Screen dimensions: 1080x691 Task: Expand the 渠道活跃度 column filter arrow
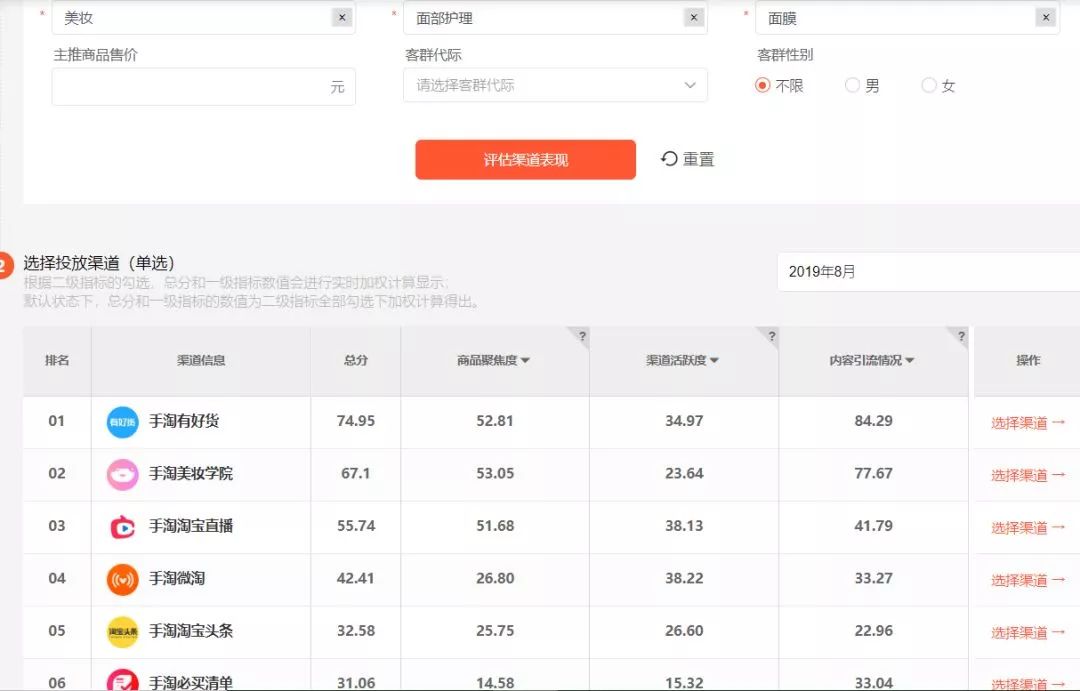pyautogui.click(x=714, y=360)
